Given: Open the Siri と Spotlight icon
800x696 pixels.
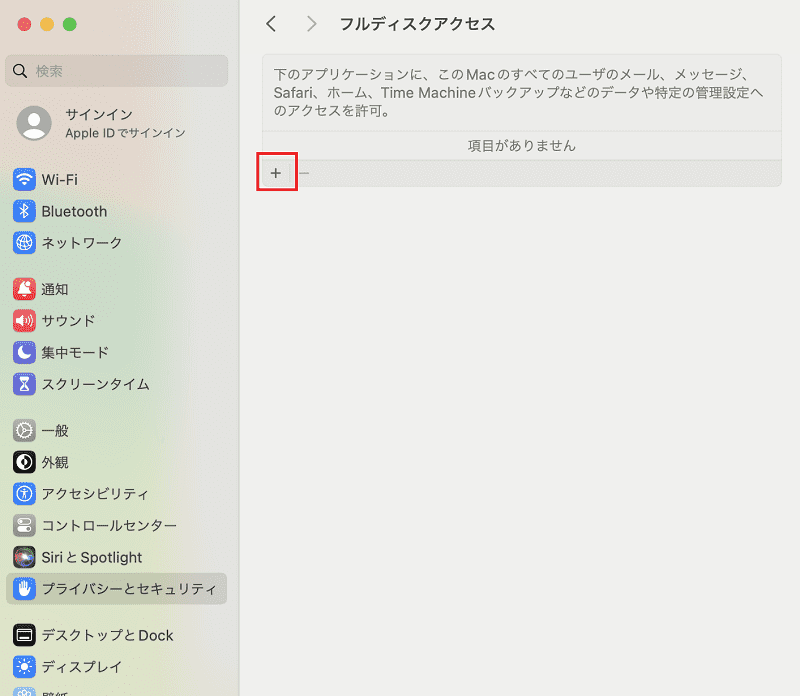Looking at the screenshot, I should pos(24,557).
